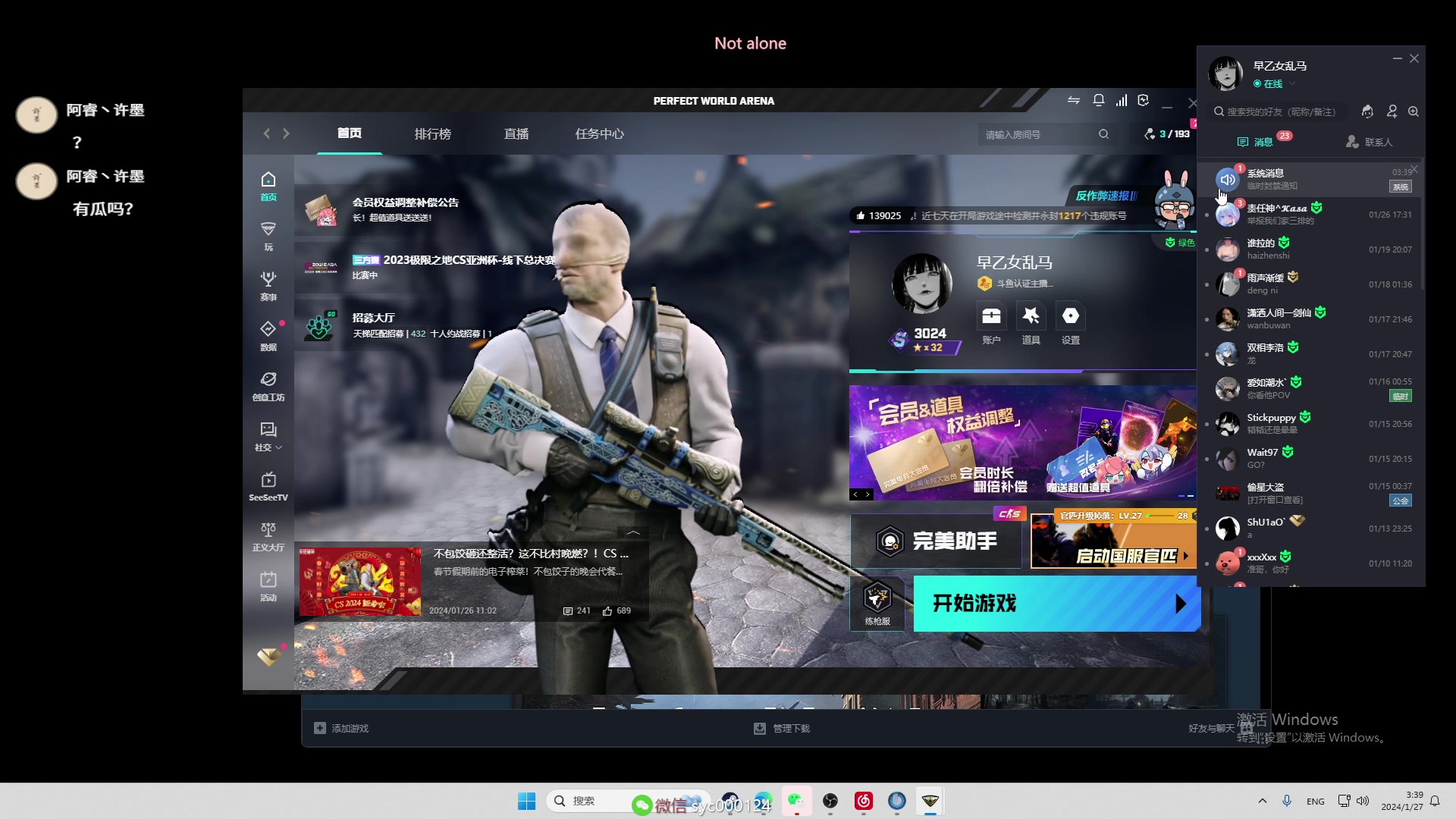This screenshot has height=819, width=1456.
Task: Open the 道具 items icon on the profile card
Action: point(1031,315)
